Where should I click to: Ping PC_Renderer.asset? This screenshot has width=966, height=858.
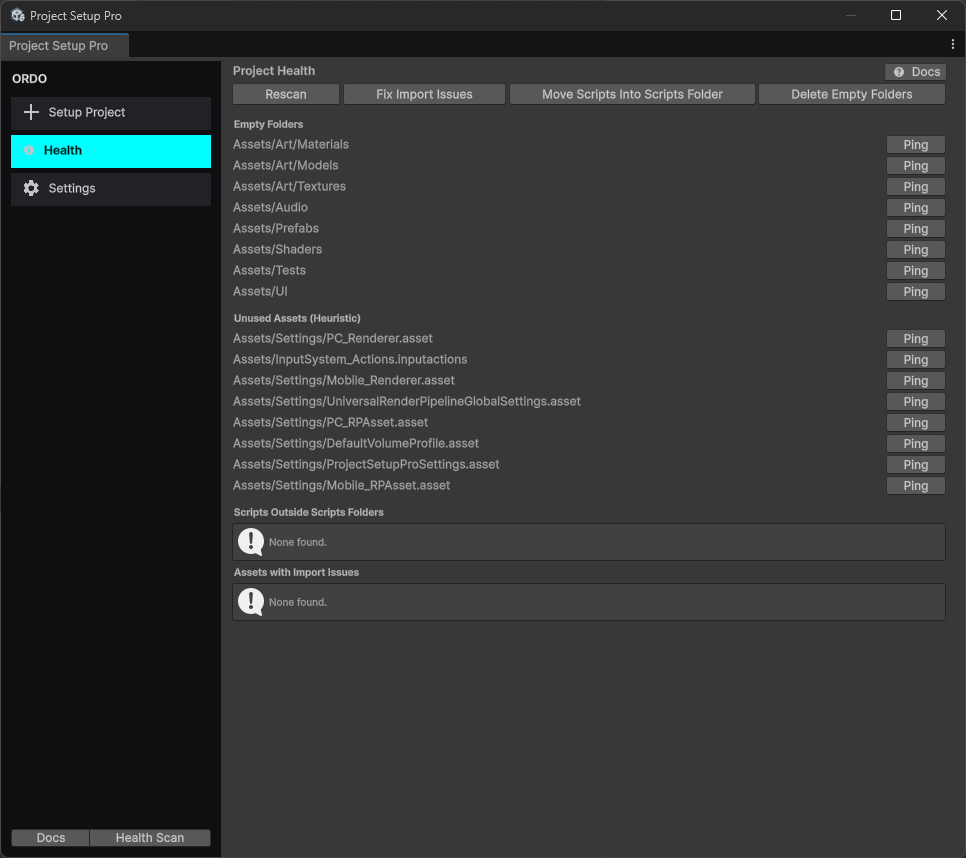coord(915,339)
